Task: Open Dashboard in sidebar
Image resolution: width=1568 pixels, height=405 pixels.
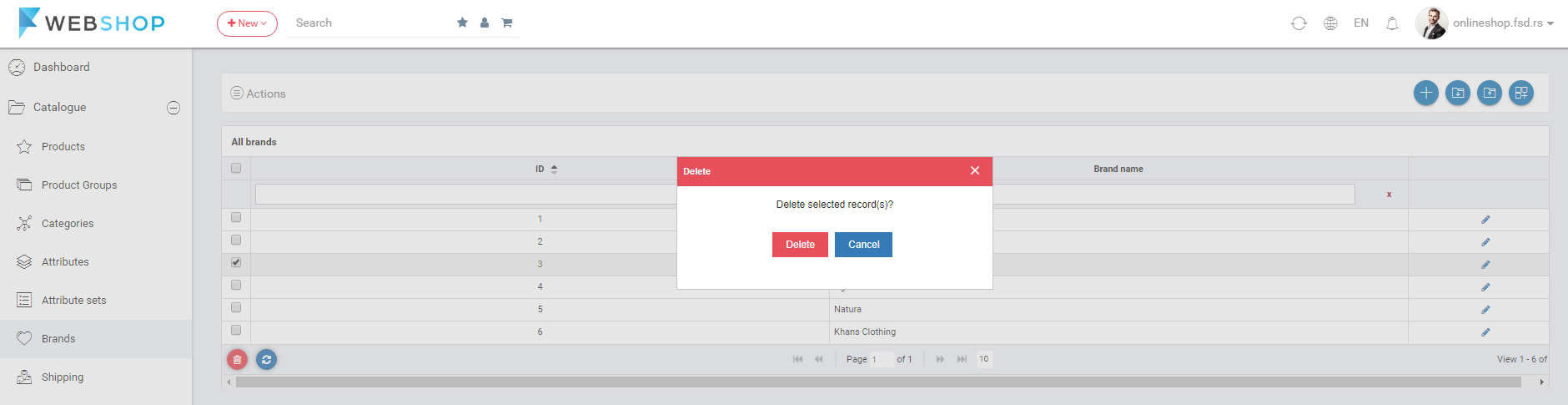Action: pos(62,67)
